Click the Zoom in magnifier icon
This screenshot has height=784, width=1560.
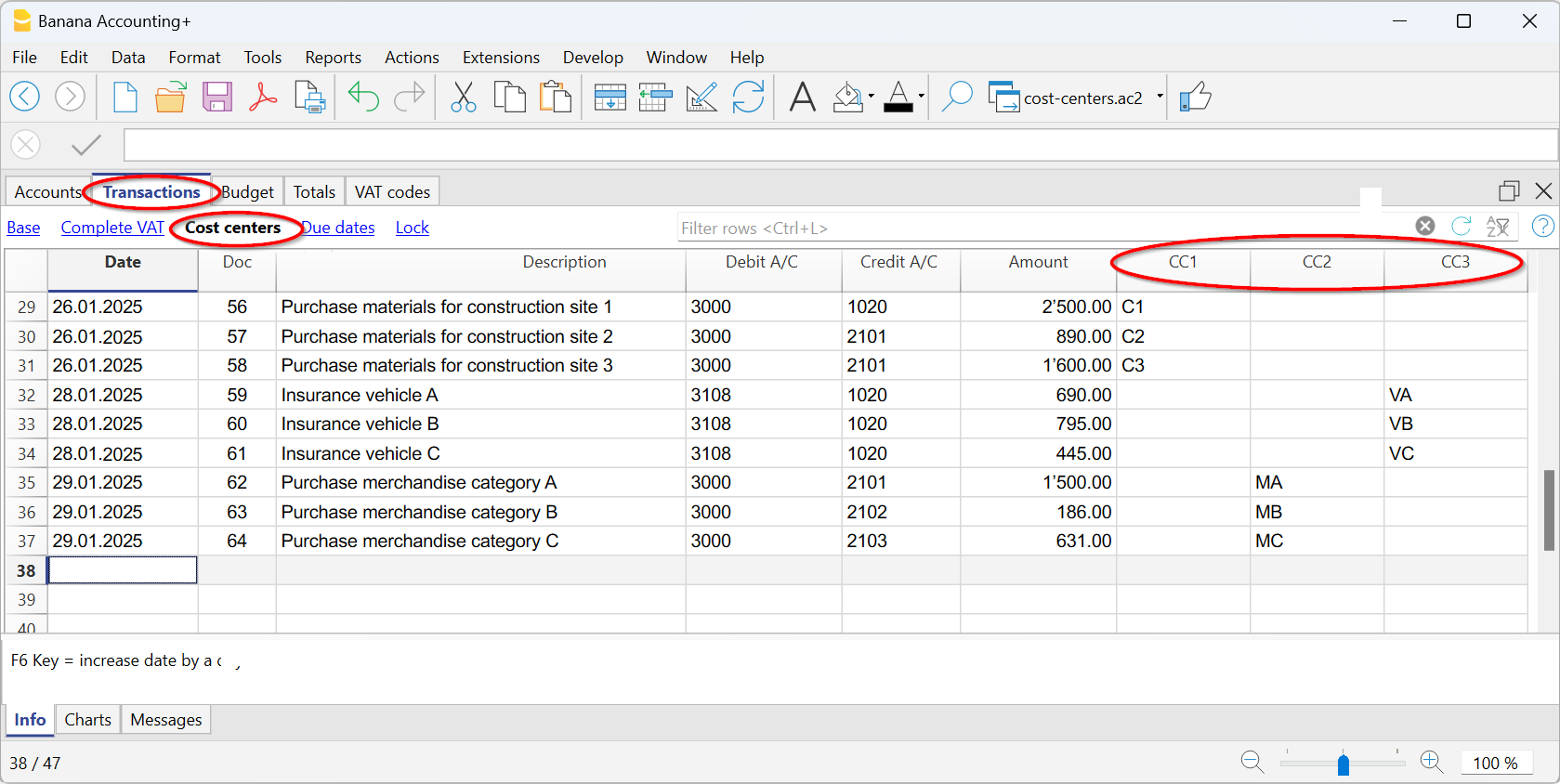[1432, 763]
